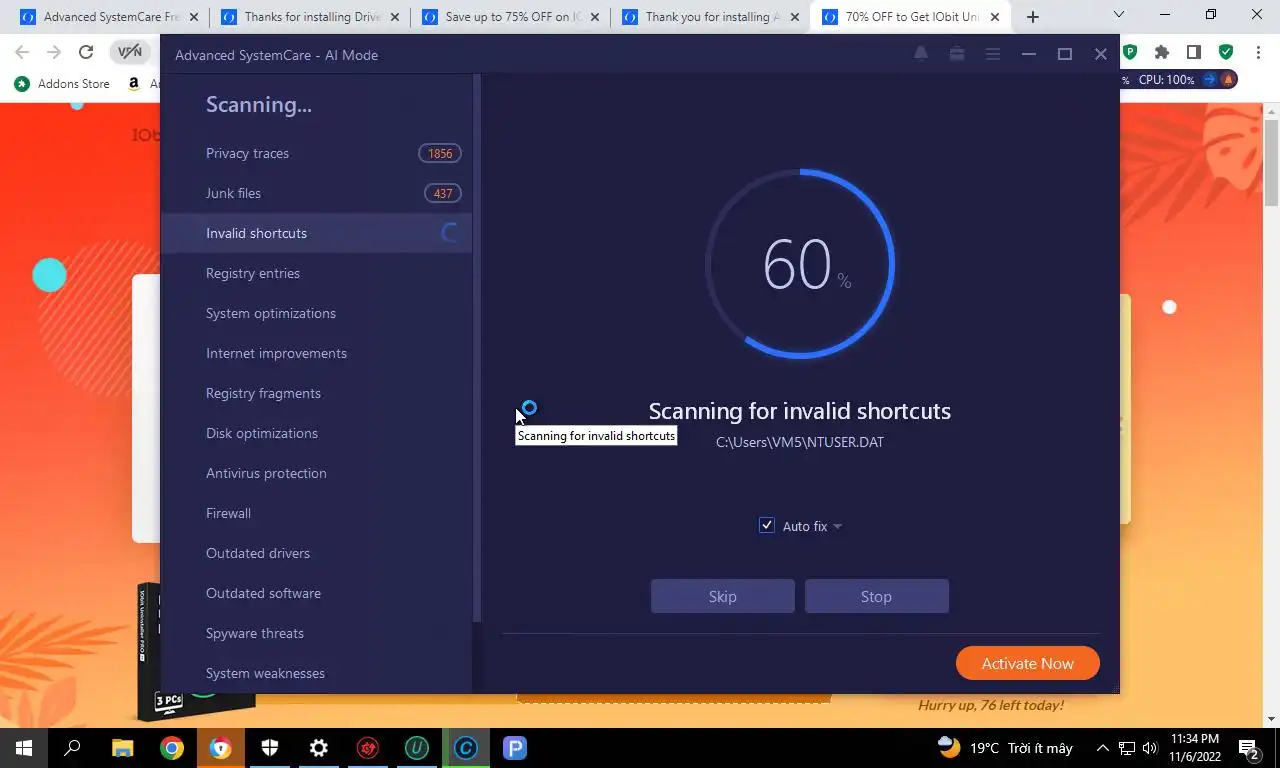Open Google Chrome from the taskbar
Viewport: 1280px width, 768px height.
(x=171, y=748)
